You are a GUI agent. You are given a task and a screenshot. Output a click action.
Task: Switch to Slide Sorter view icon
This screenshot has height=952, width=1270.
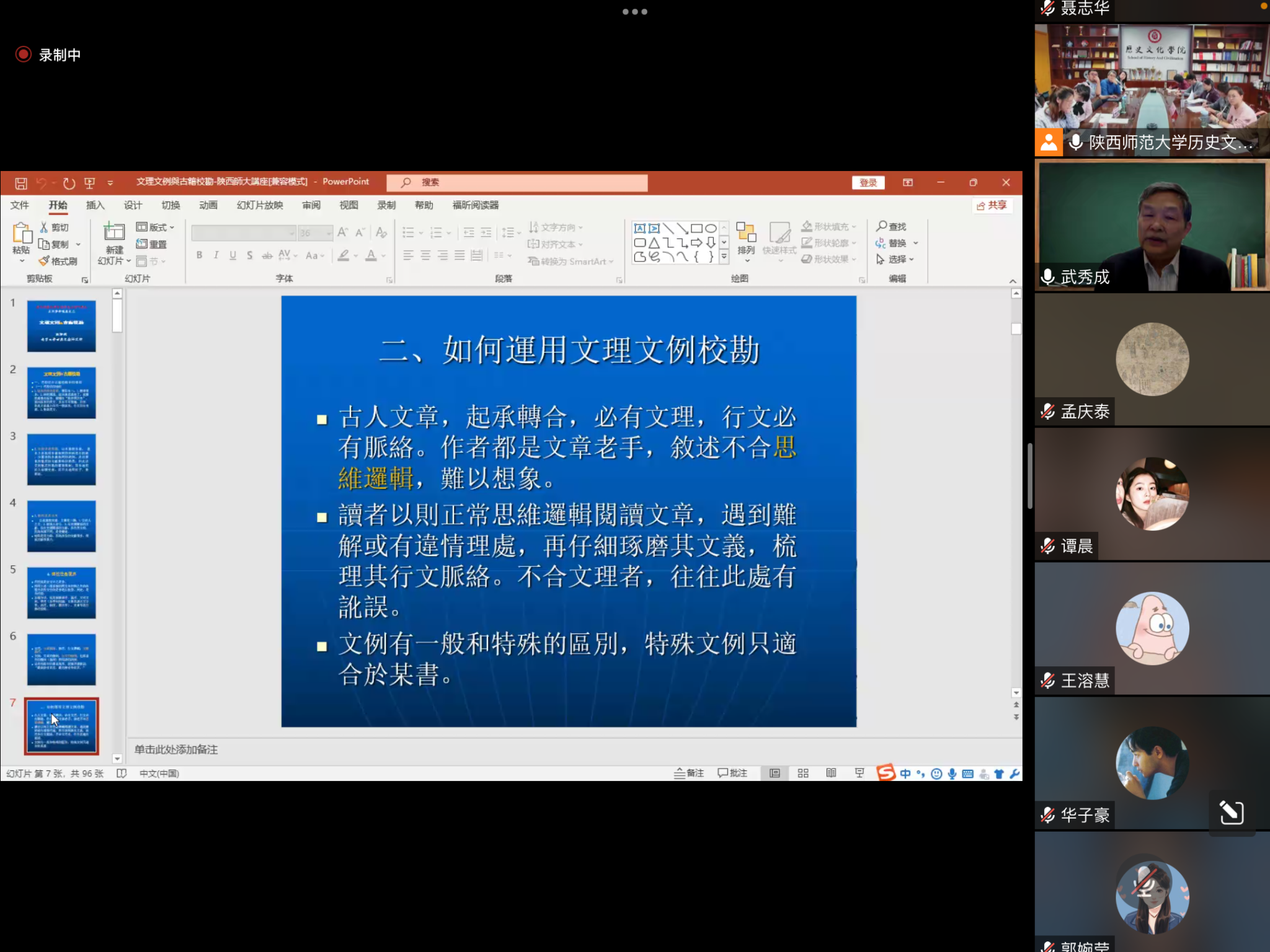coord(803,773)
